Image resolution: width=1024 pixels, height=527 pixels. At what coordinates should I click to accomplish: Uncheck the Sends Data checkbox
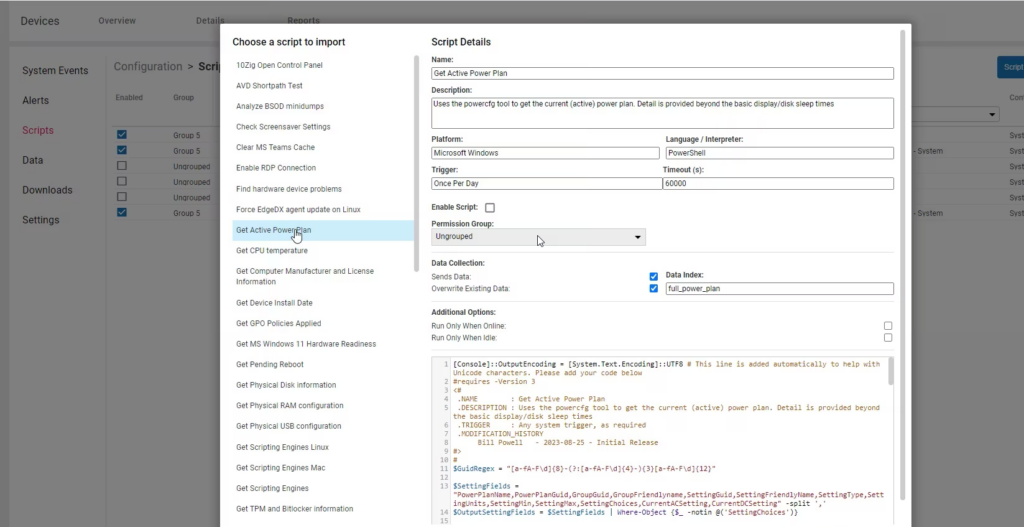(x=653, y=276)
